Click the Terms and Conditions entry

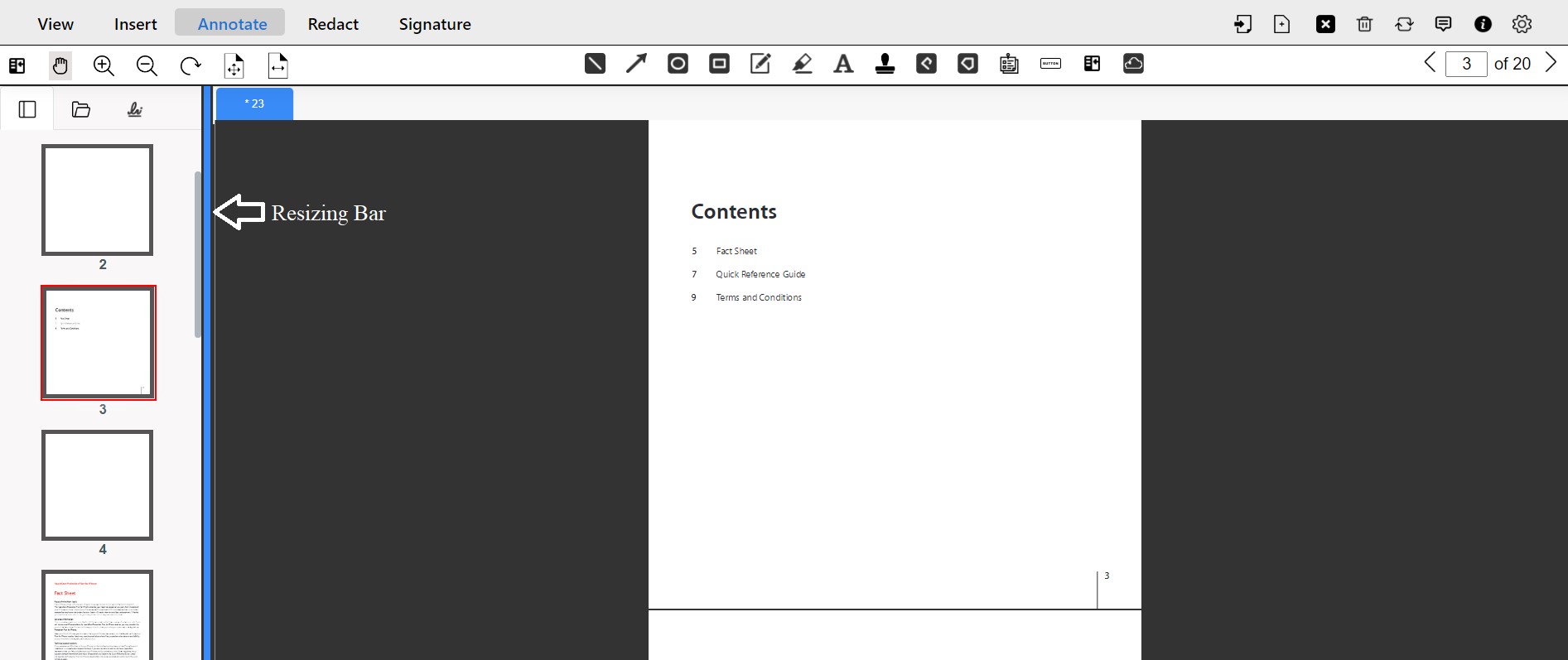click(x=759, y=297)
